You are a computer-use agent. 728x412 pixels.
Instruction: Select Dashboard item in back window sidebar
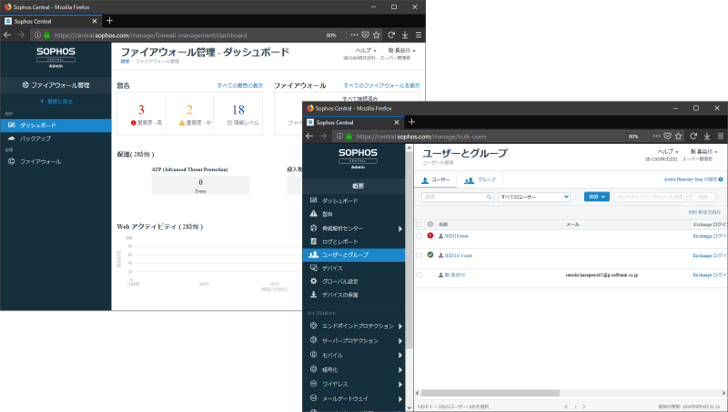(x=55, y=125)
